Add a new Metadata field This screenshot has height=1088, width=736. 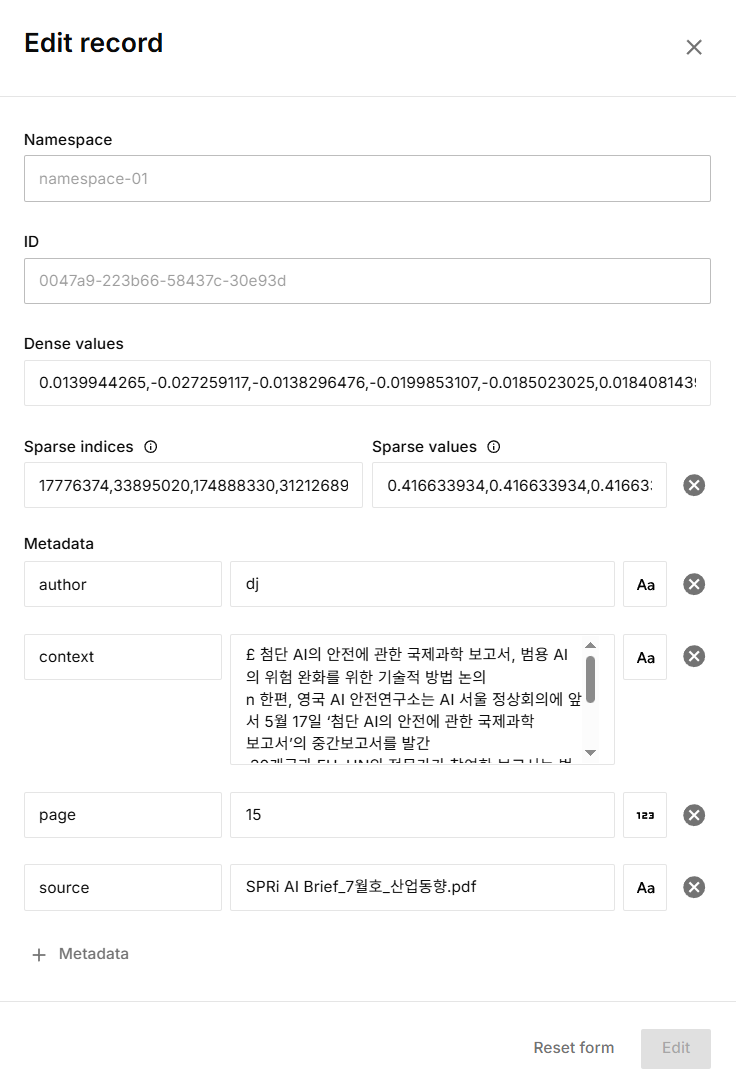[x=81, y=954]
